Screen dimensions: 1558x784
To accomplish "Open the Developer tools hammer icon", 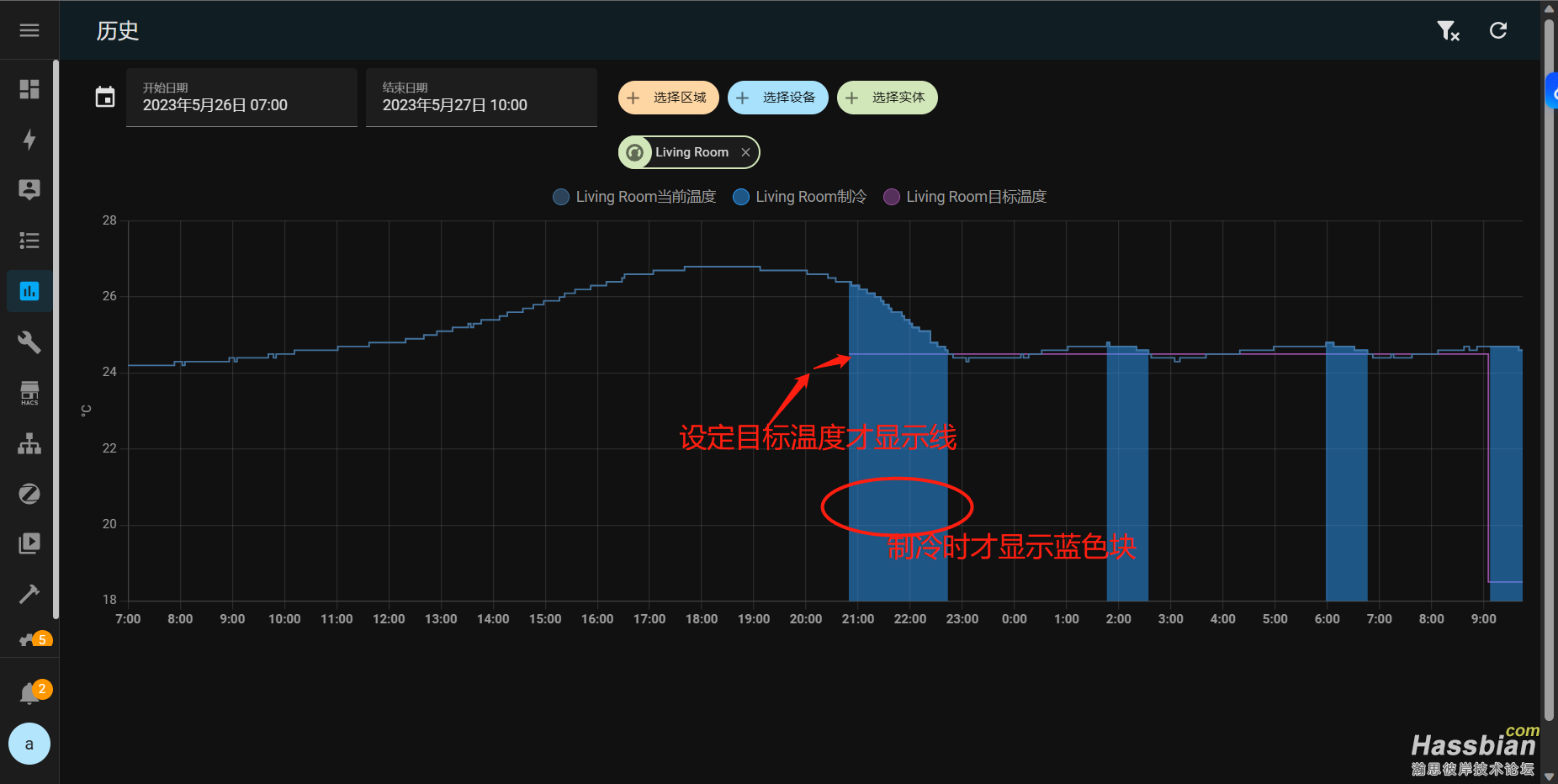I will (29, 594).
